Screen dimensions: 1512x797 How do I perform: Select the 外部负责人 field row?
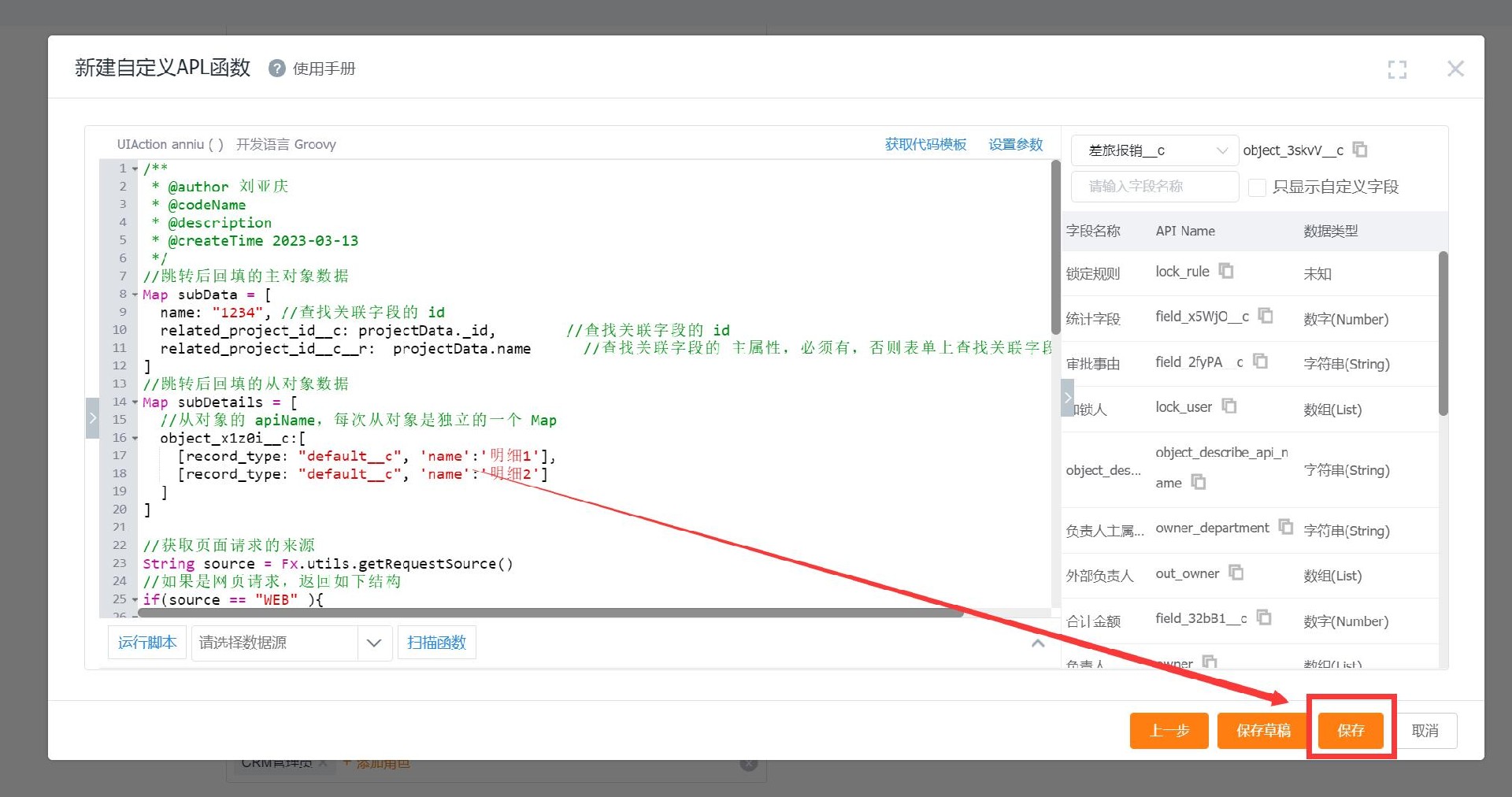(x=1250, y=576)
